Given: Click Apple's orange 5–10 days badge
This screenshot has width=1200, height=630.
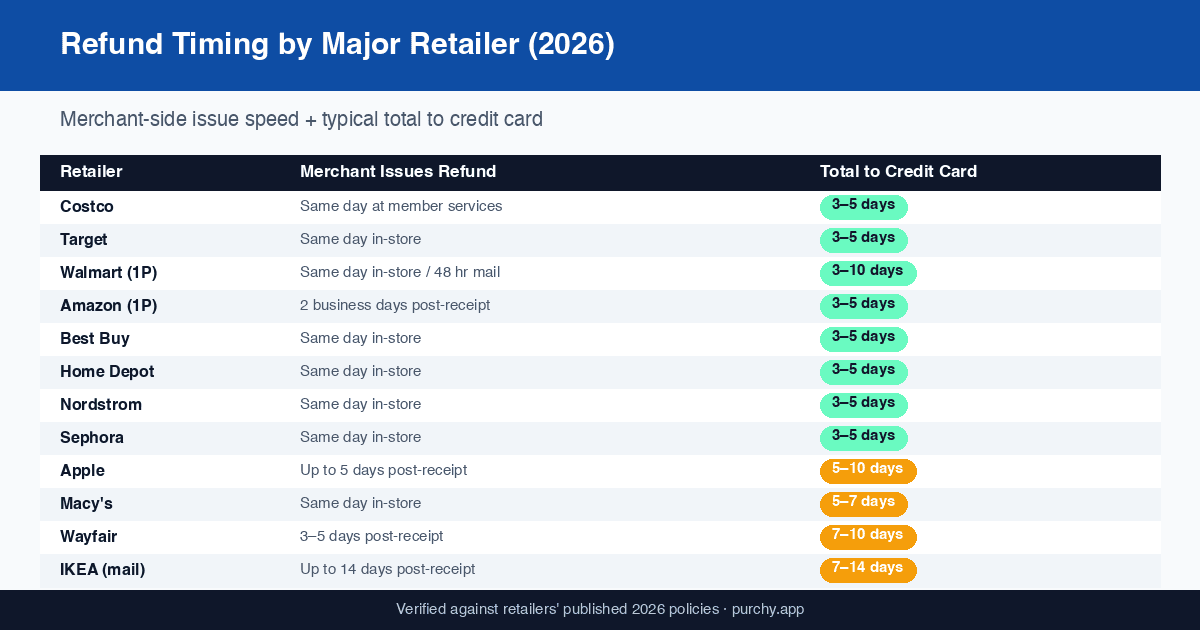Looking at the screenshot, I should 868,471.
